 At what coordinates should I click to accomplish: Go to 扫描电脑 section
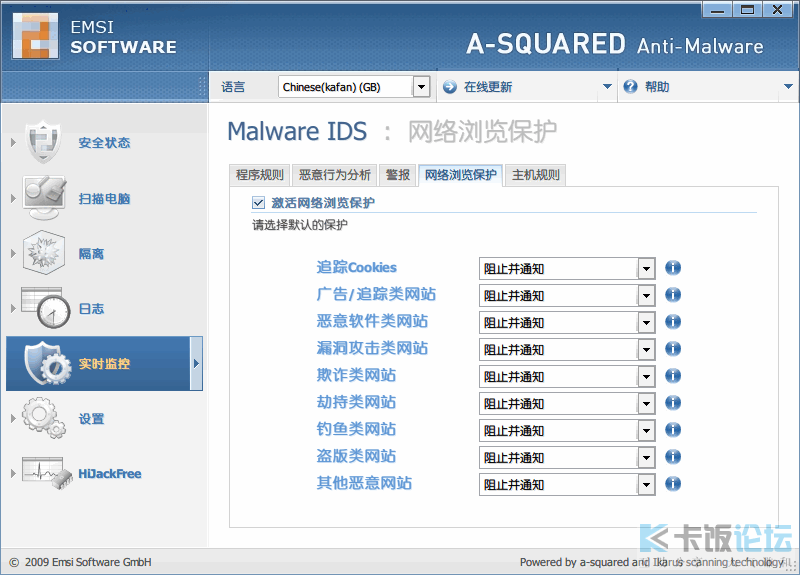pos(104,198)
